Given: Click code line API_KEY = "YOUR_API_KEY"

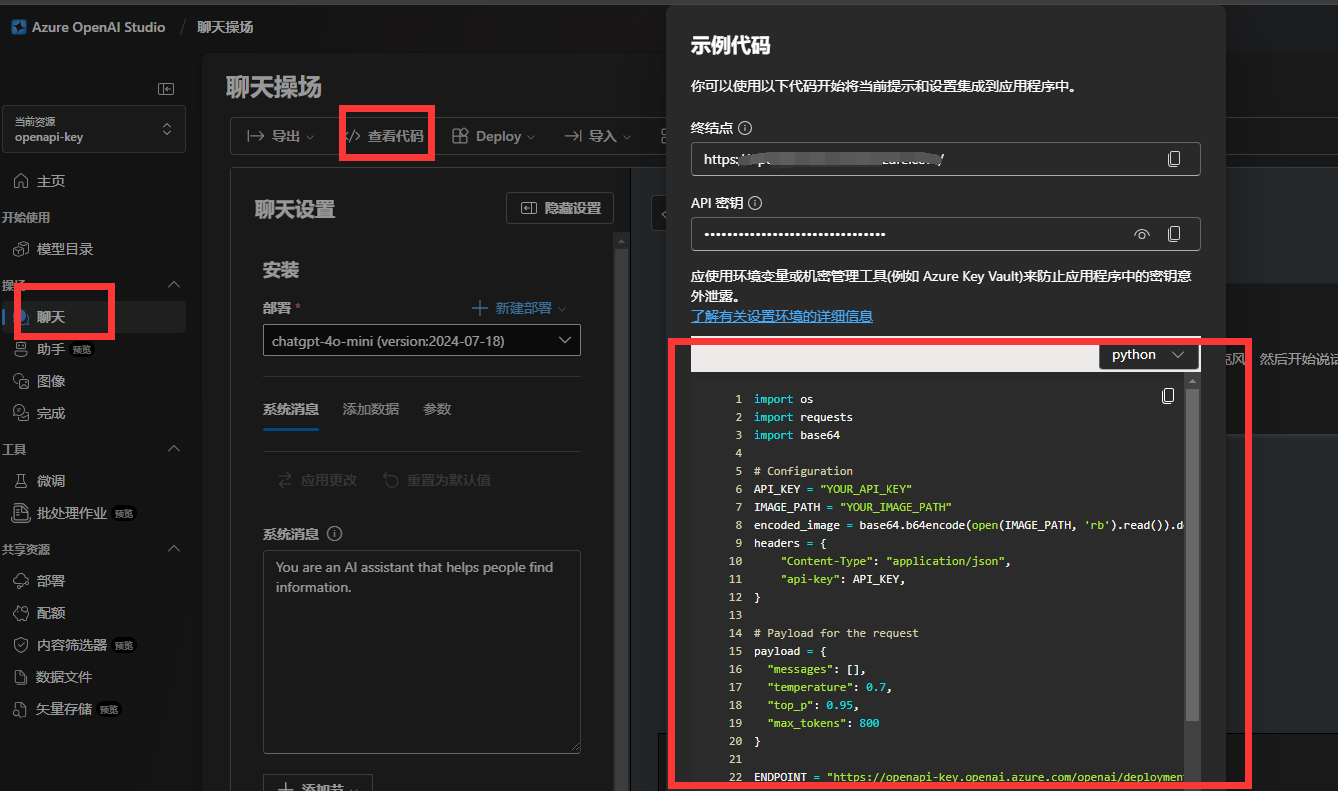Looking at the screenshot, I should coord(833,489).
